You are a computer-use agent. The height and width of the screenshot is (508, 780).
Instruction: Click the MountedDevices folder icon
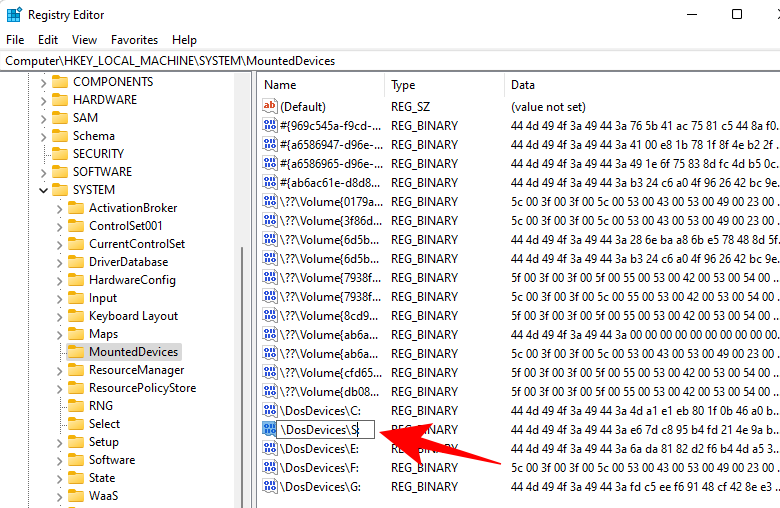[x=76, y=352]
